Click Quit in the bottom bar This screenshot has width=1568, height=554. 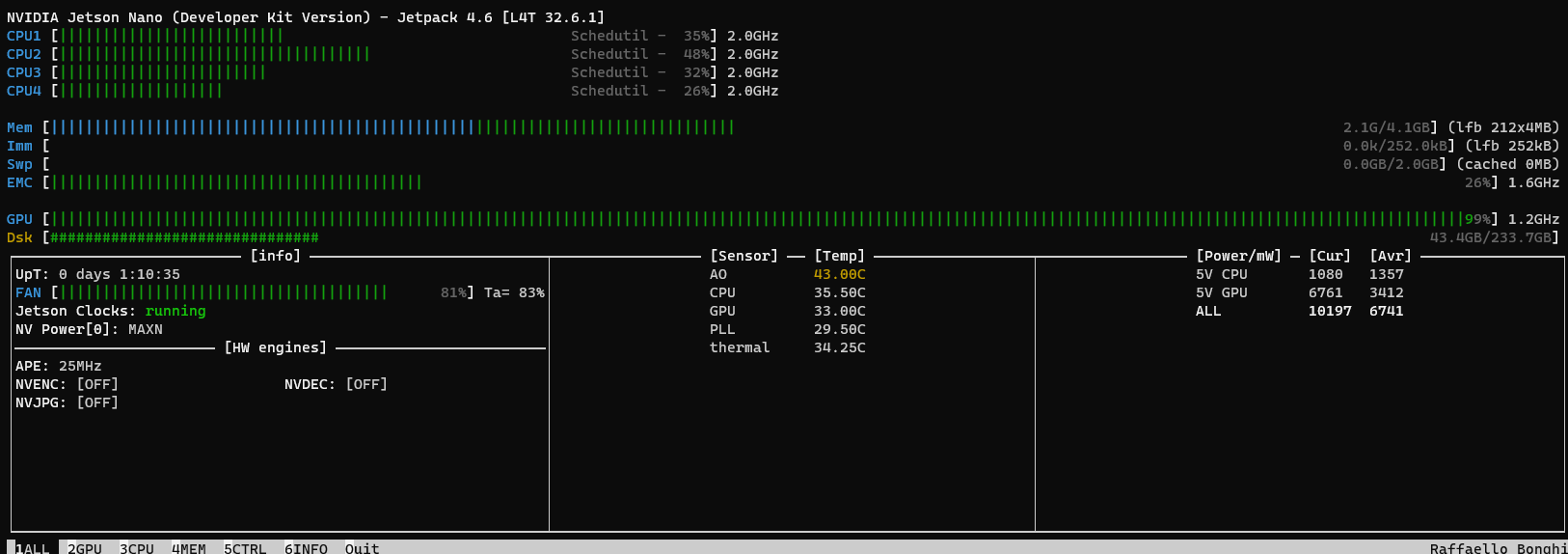click(363, 548)
